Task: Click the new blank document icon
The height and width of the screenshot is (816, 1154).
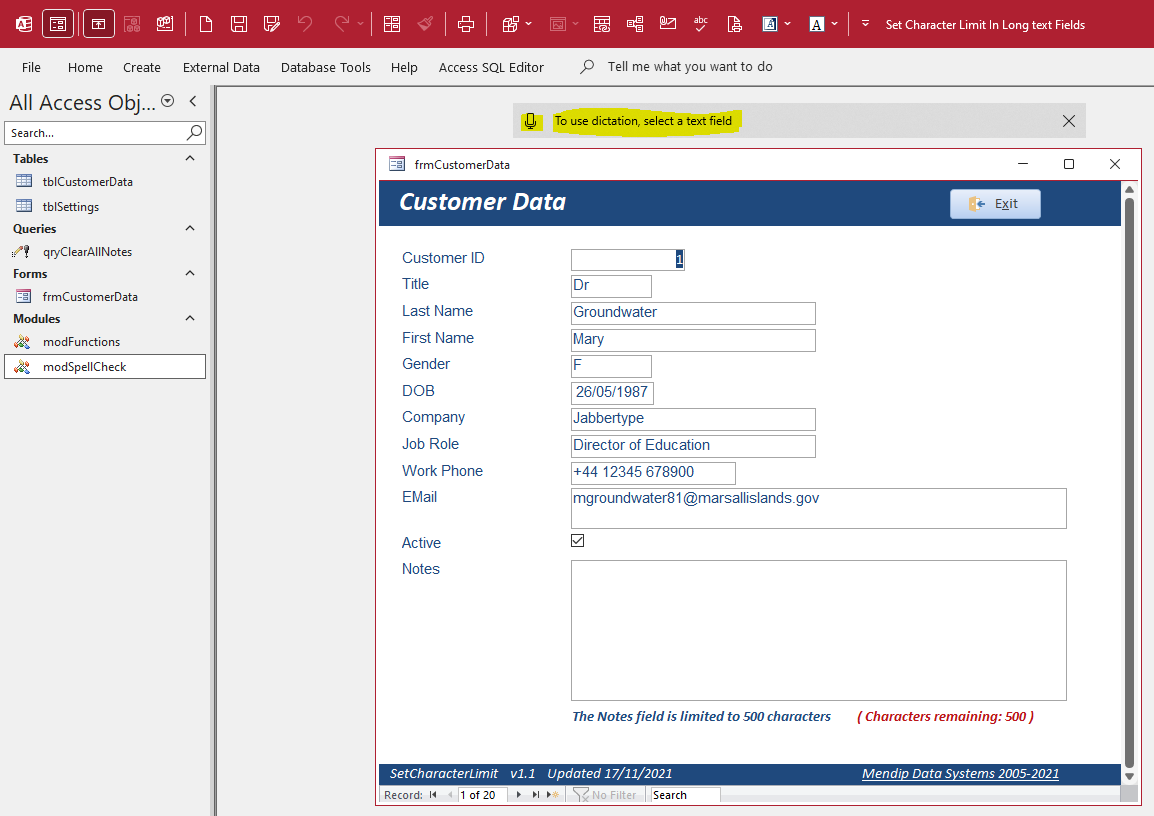Action: click(206, 24)
